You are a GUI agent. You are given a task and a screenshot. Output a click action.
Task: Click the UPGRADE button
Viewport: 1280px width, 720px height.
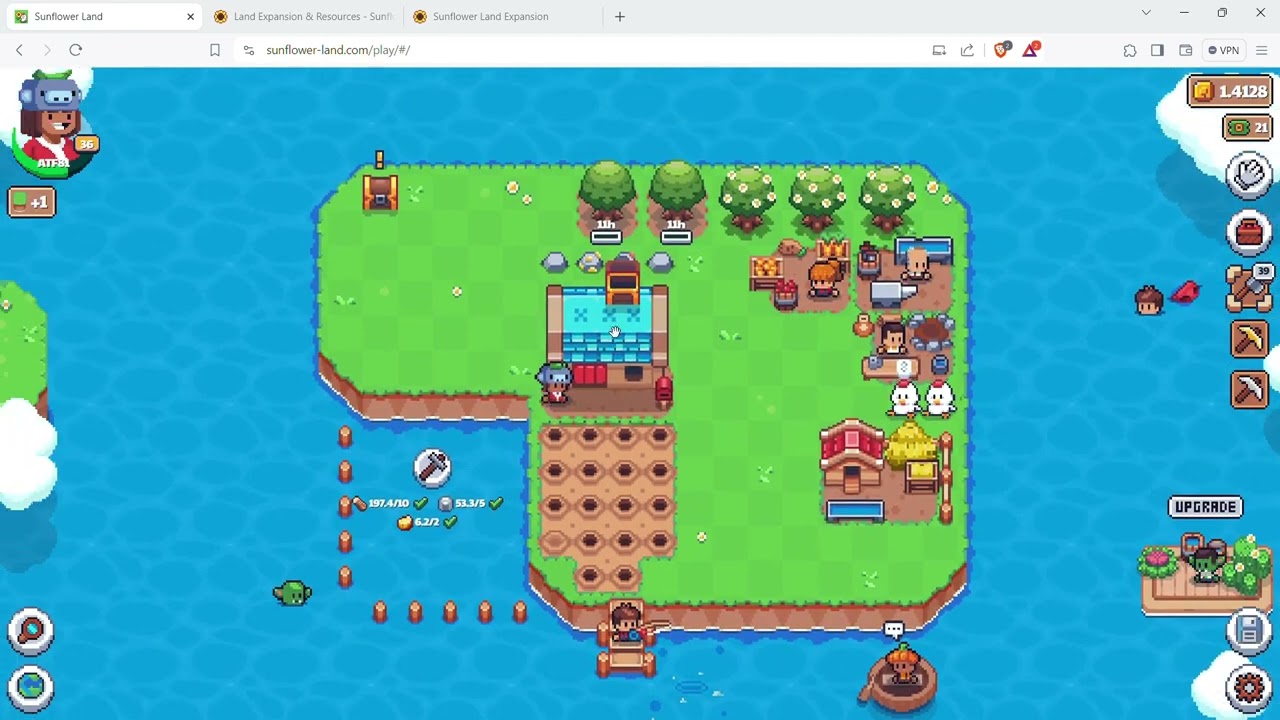point(1205,507)
